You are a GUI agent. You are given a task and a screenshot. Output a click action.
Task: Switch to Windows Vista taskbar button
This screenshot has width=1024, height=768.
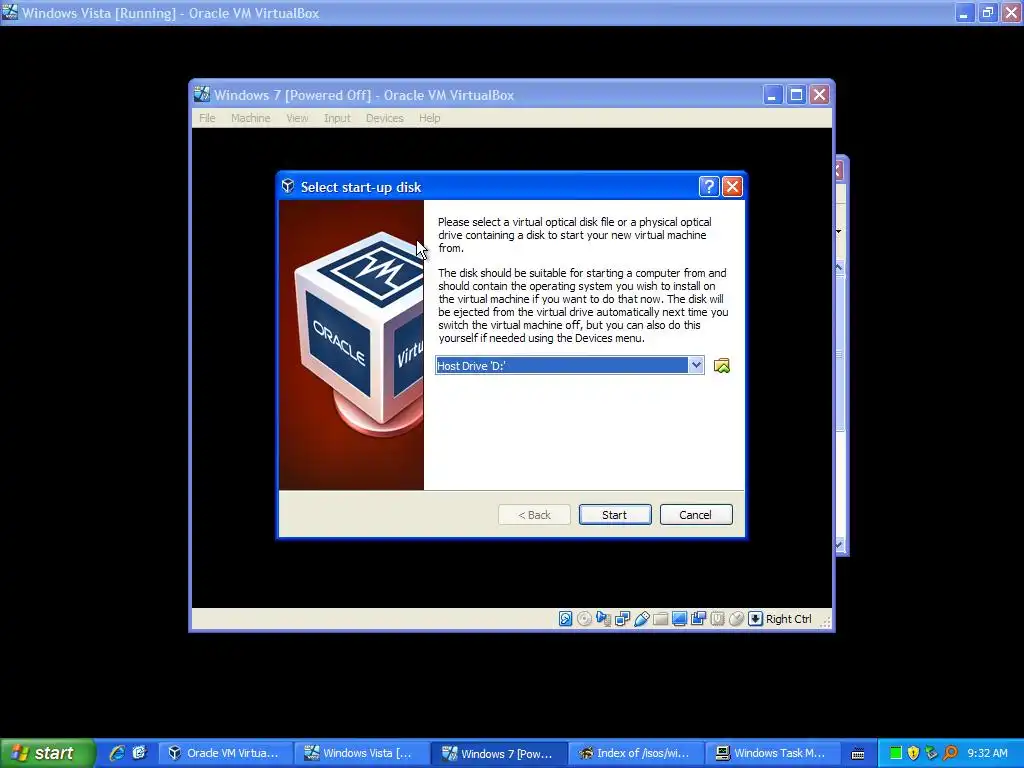click(x=360, y=753)
